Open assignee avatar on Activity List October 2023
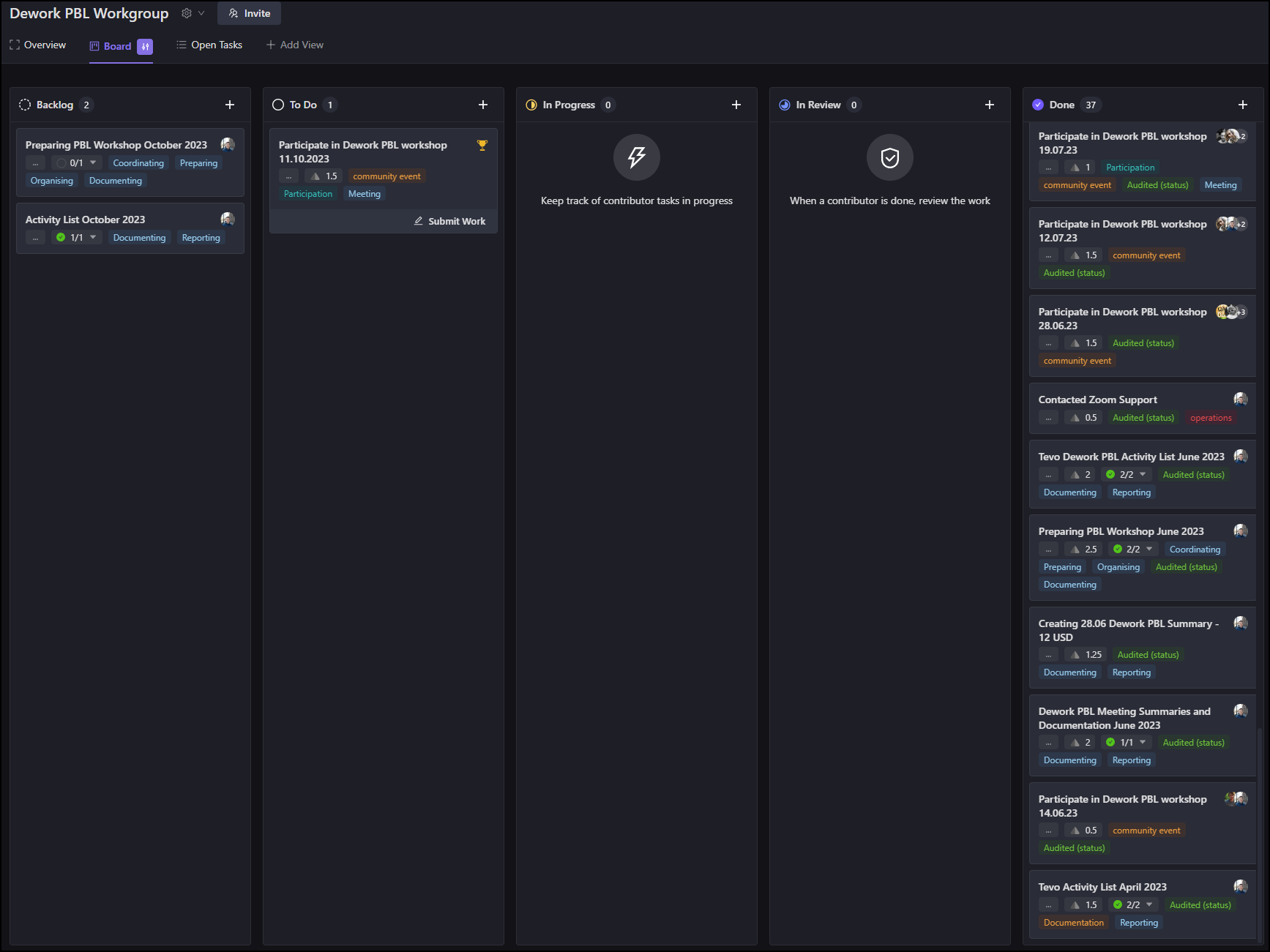The width and height of the screenshot is (1270, 952). pyautogui.click(x=228, y=219)
